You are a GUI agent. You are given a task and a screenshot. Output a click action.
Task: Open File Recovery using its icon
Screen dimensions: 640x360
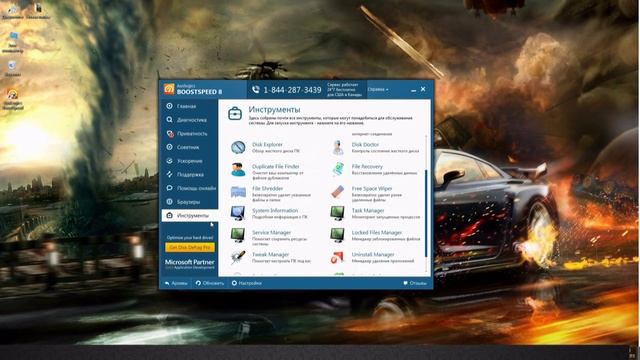pyautogui.click(x=338, y=169)
